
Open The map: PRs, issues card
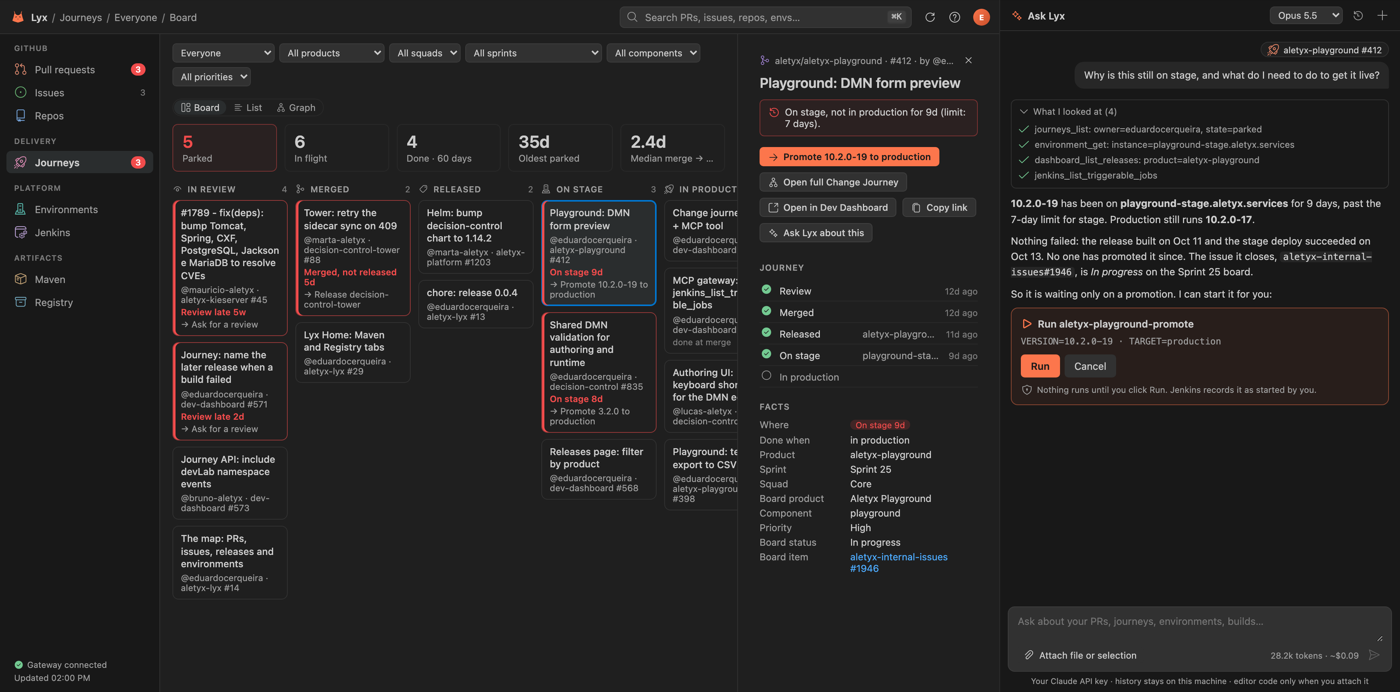click(230, 563)
